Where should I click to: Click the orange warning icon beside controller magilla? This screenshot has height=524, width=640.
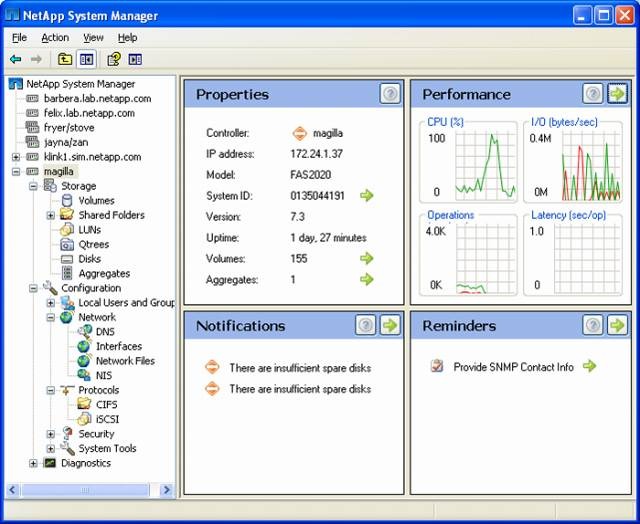click(x=300, y=133)
